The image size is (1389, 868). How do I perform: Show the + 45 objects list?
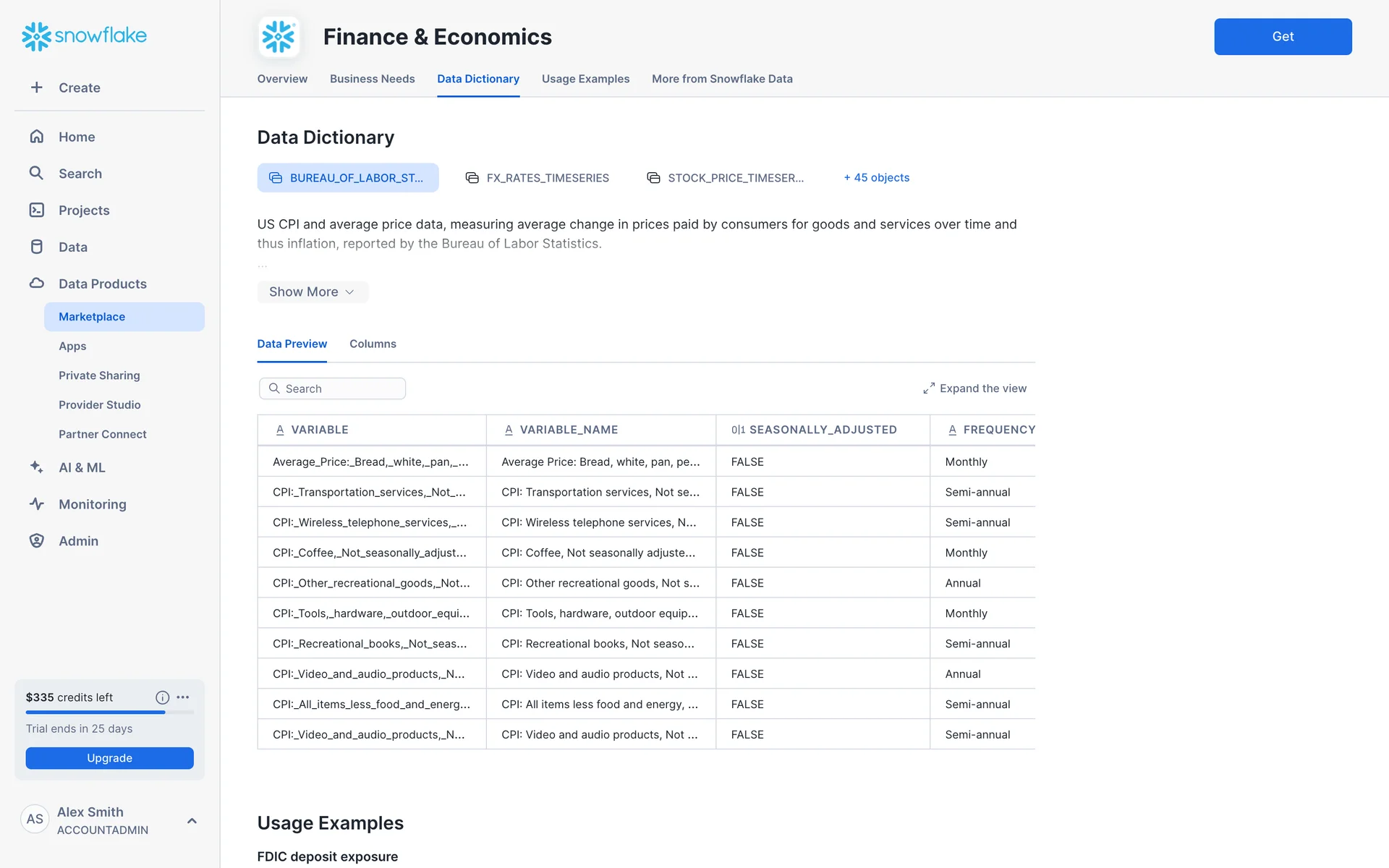tap(876, 177)
